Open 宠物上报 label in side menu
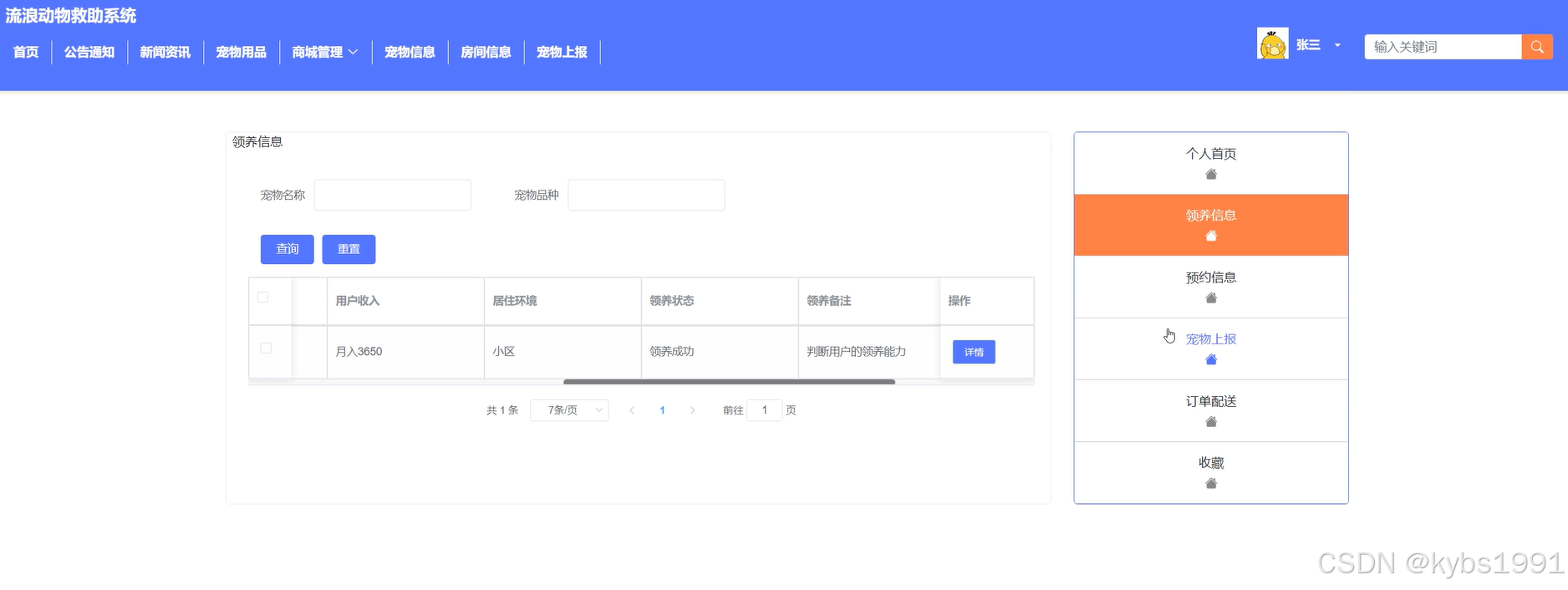Image resolution: width=1568 pixels, height=590 pixels. 1211,339
